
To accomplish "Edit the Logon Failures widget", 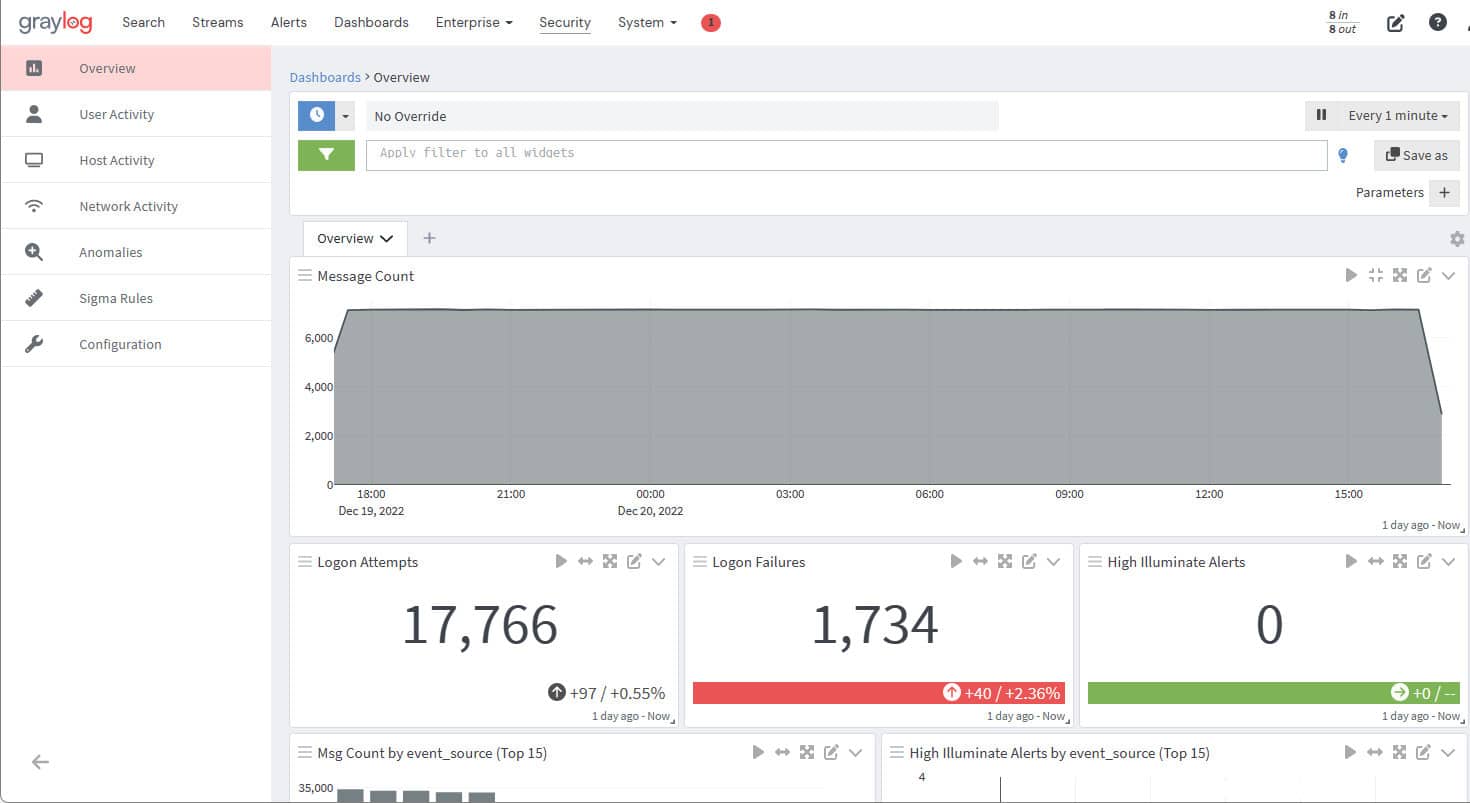I will (x=1029, y=561).
